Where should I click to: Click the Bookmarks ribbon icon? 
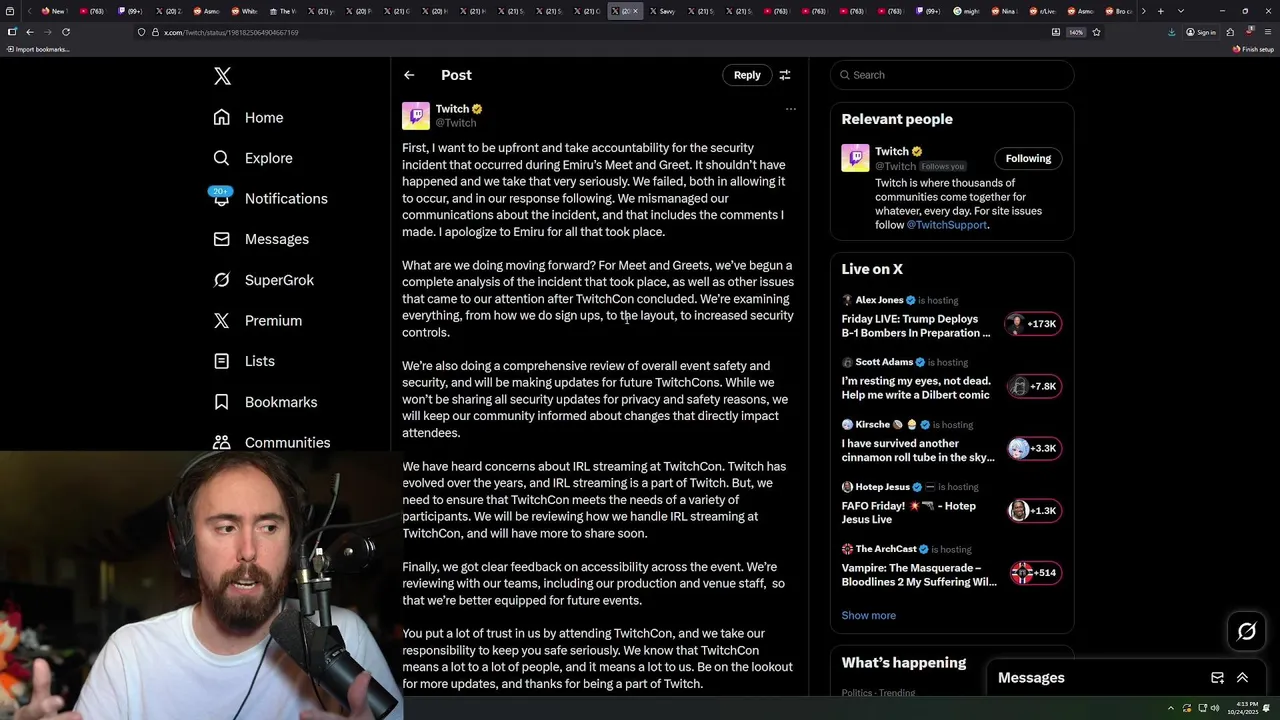point(221,402)
